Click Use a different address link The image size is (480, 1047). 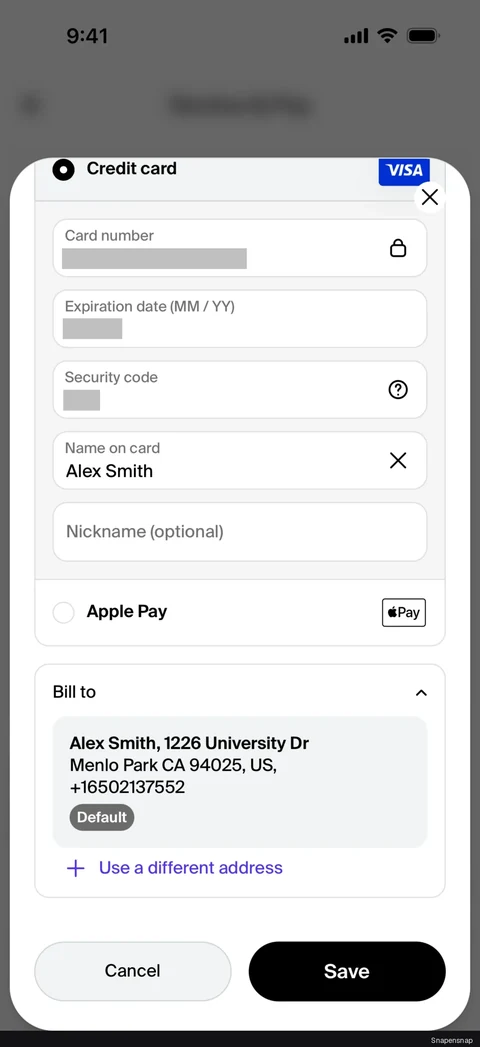(x=191, y=867)
